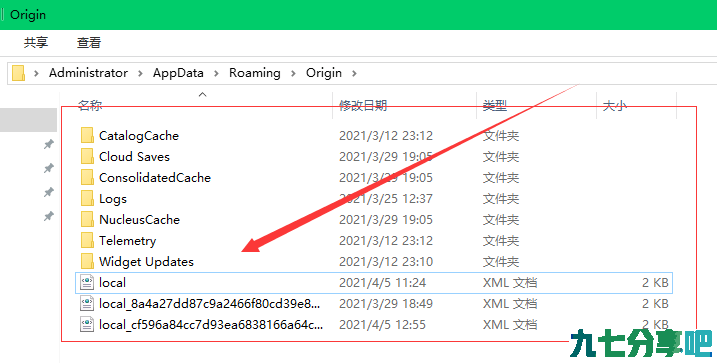This screenshot has width=717, height=363.
Task: Select the ConsolidatedCache folder name
Action: [x=155, y=178]
